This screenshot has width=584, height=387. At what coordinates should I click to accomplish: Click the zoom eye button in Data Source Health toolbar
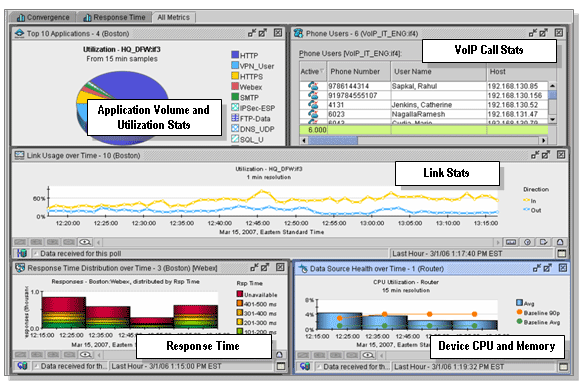[x=368, y=355]
